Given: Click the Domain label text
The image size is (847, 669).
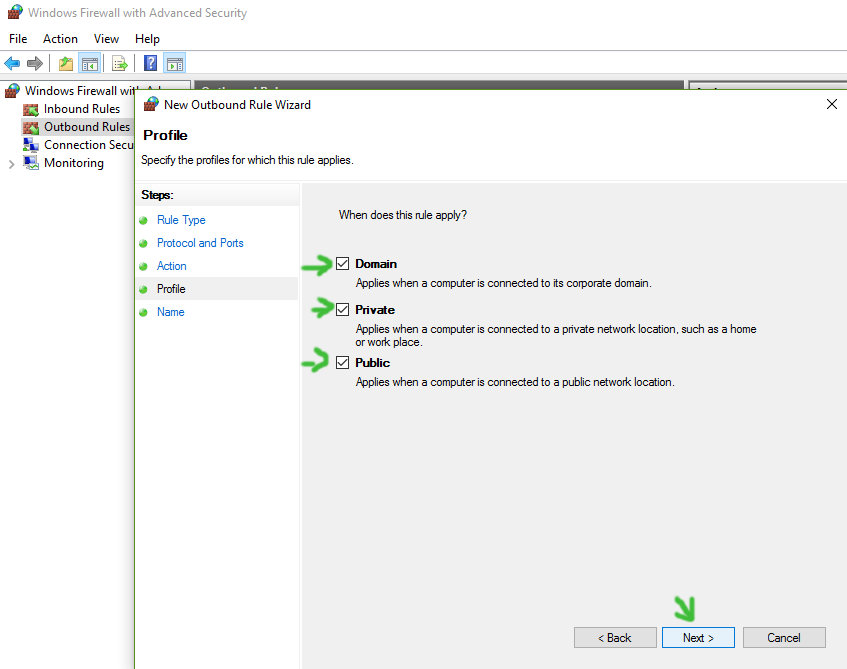Looking at the screenshot, I should tap(376, 264).
